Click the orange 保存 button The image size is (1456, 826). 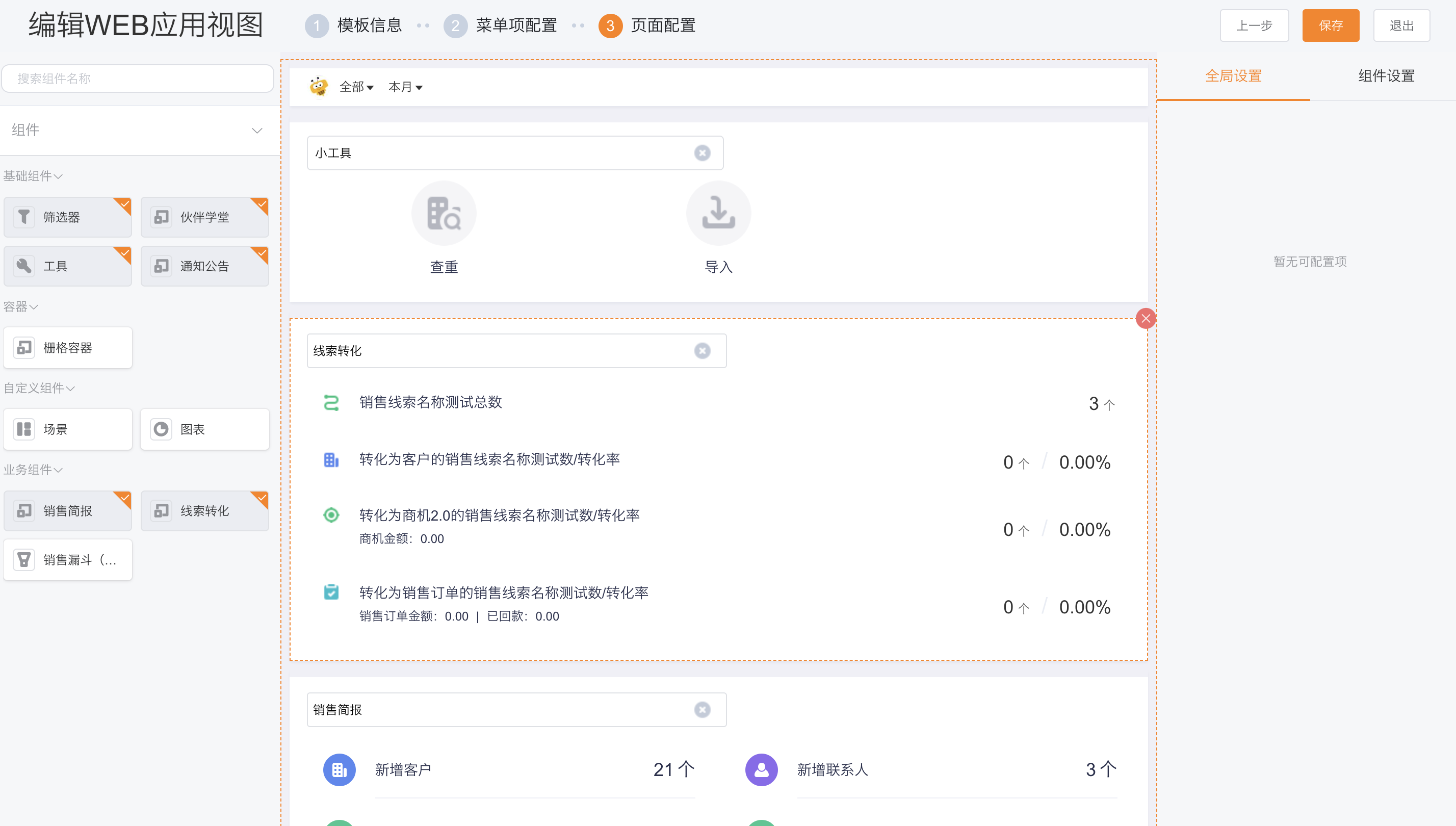[x=1330, y=25]
